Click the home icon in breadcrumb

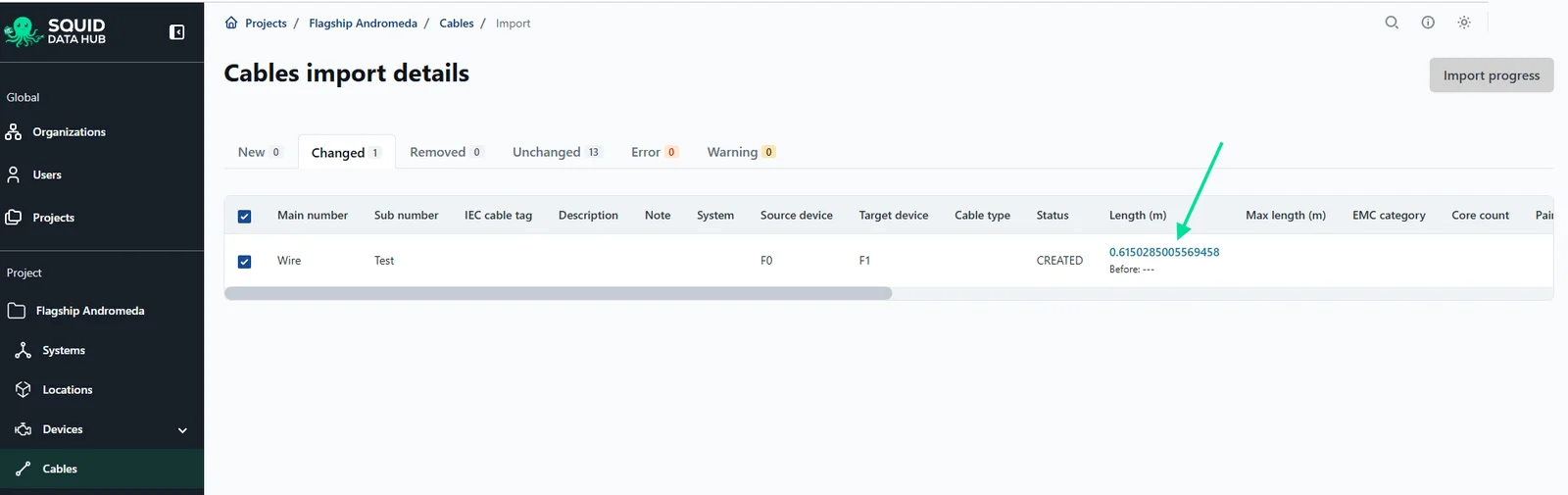coord(231,23)
